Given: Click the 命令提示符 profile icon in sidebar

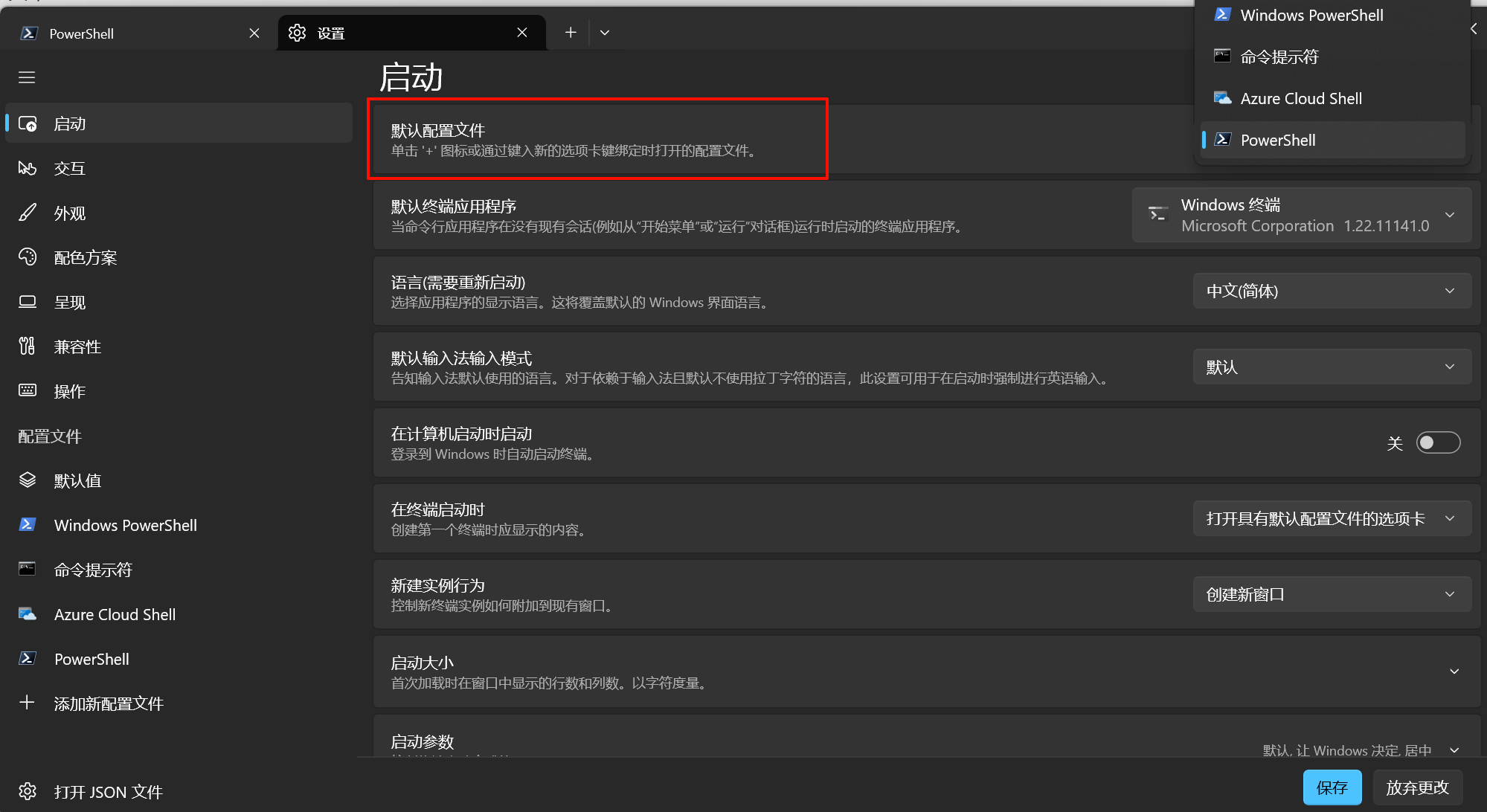Looking at the screenshot, I should (28, 570).
